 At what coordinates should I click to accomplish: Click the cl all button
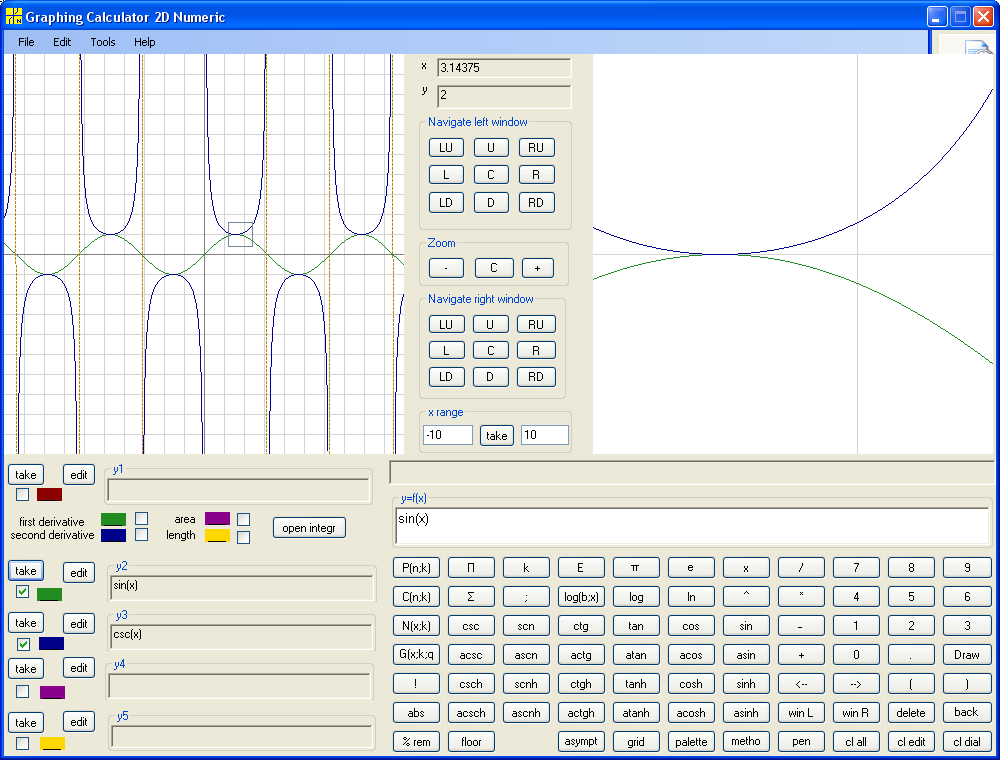click(x=856, y=742)
